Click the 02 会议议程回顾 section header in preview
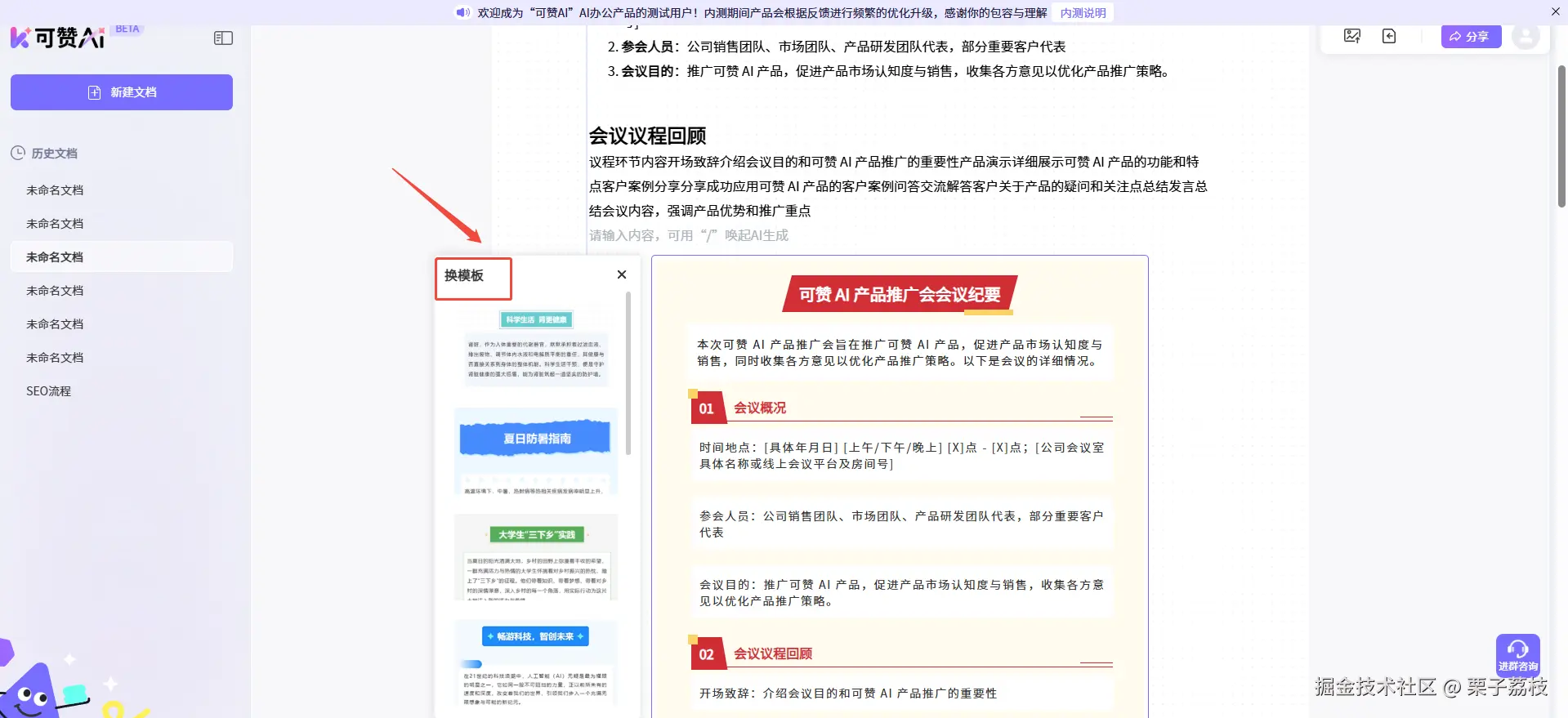The image size is (1568, 718). pyautogui.click(x=902, y=653)
